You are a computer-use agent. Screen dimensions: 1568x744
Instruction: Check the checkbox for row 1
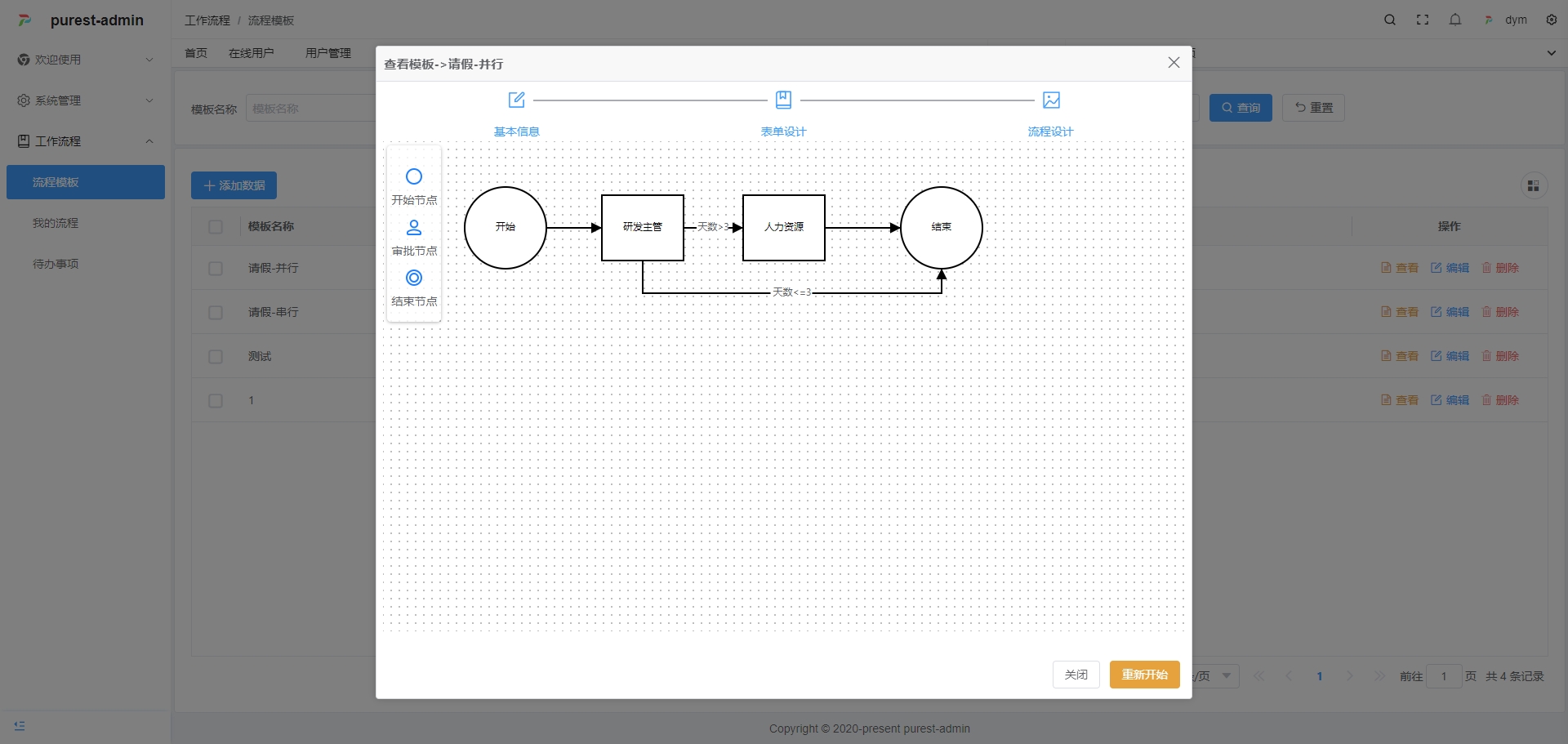[x=216, y=401]
